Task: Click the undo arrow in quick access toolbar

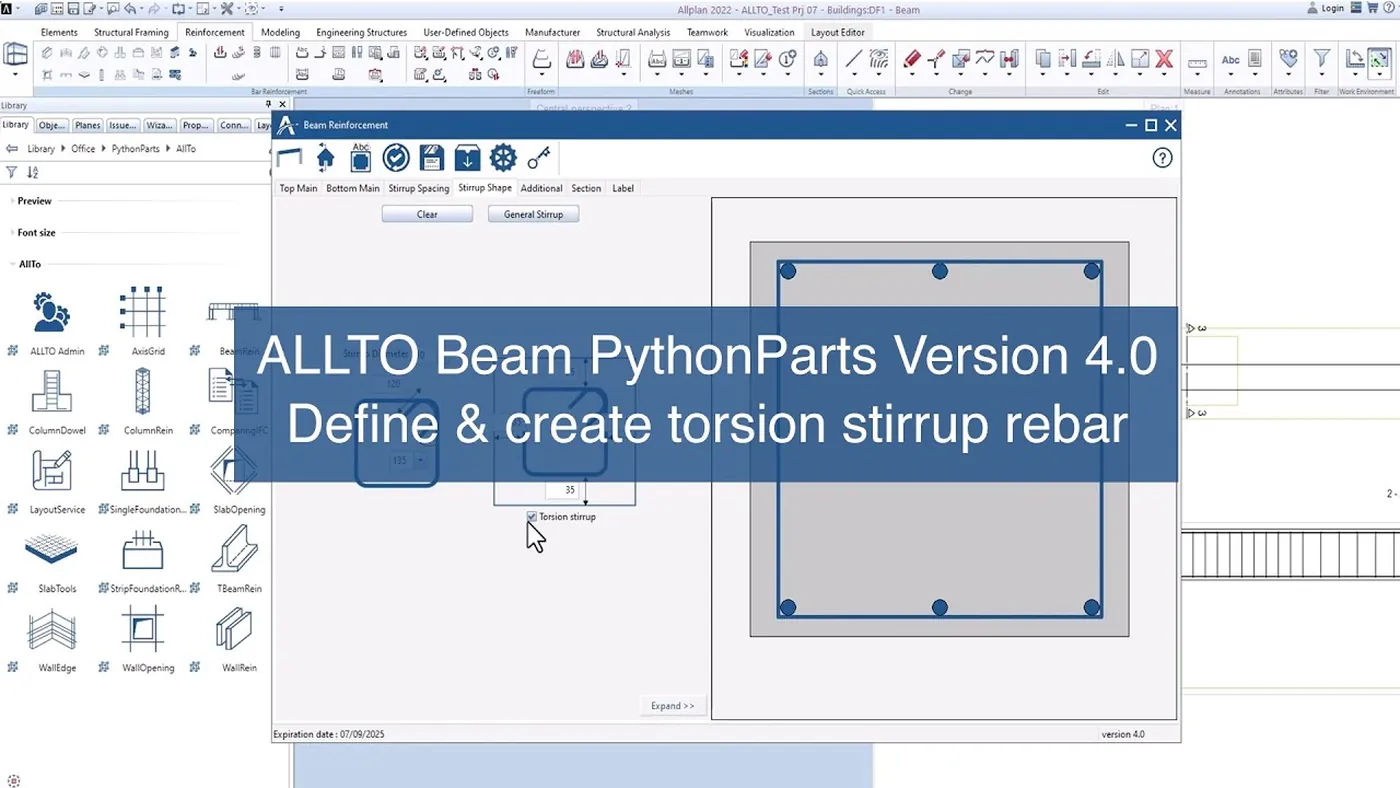Action: tap(129, 9)
